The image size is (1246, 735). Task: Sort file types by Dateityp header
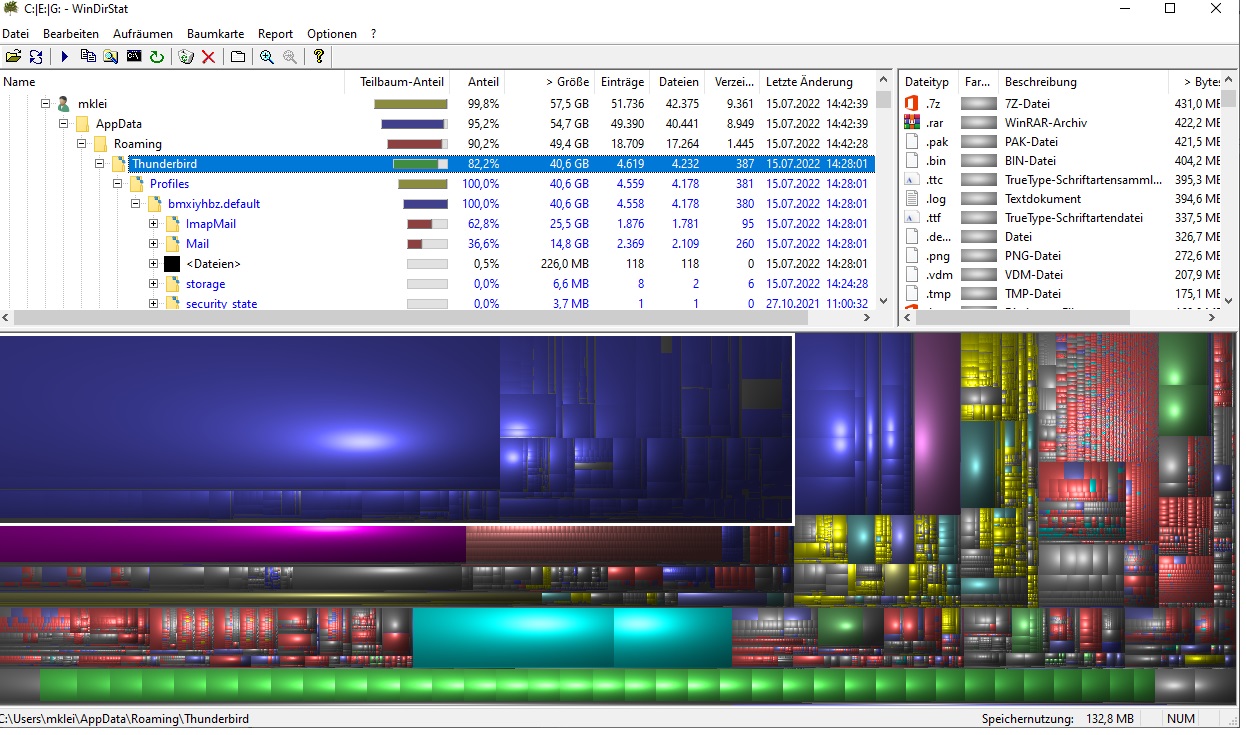[x=929, y=82]
